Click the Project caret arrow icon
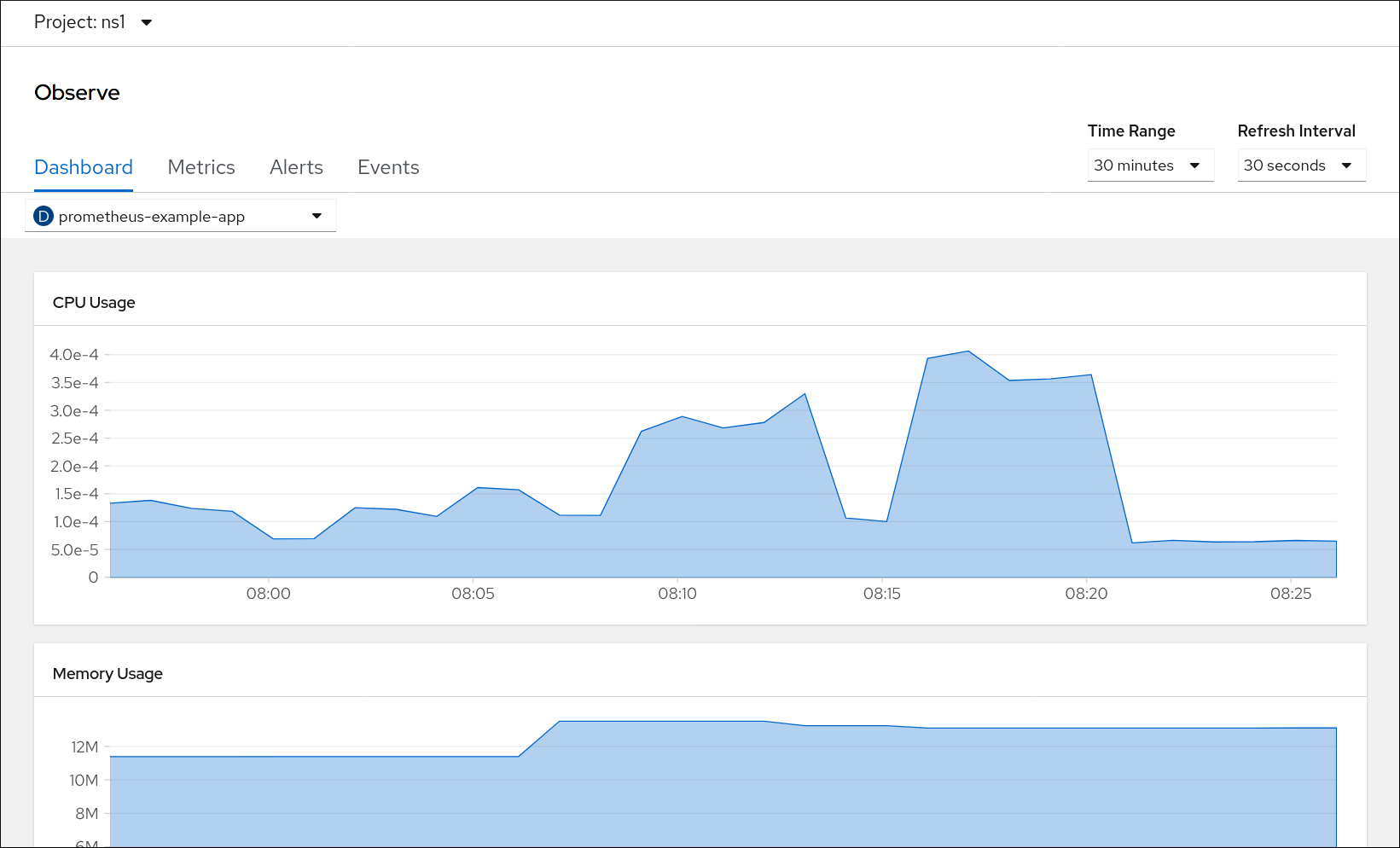This screenshot has width=1400, height=848. [147, 23]
